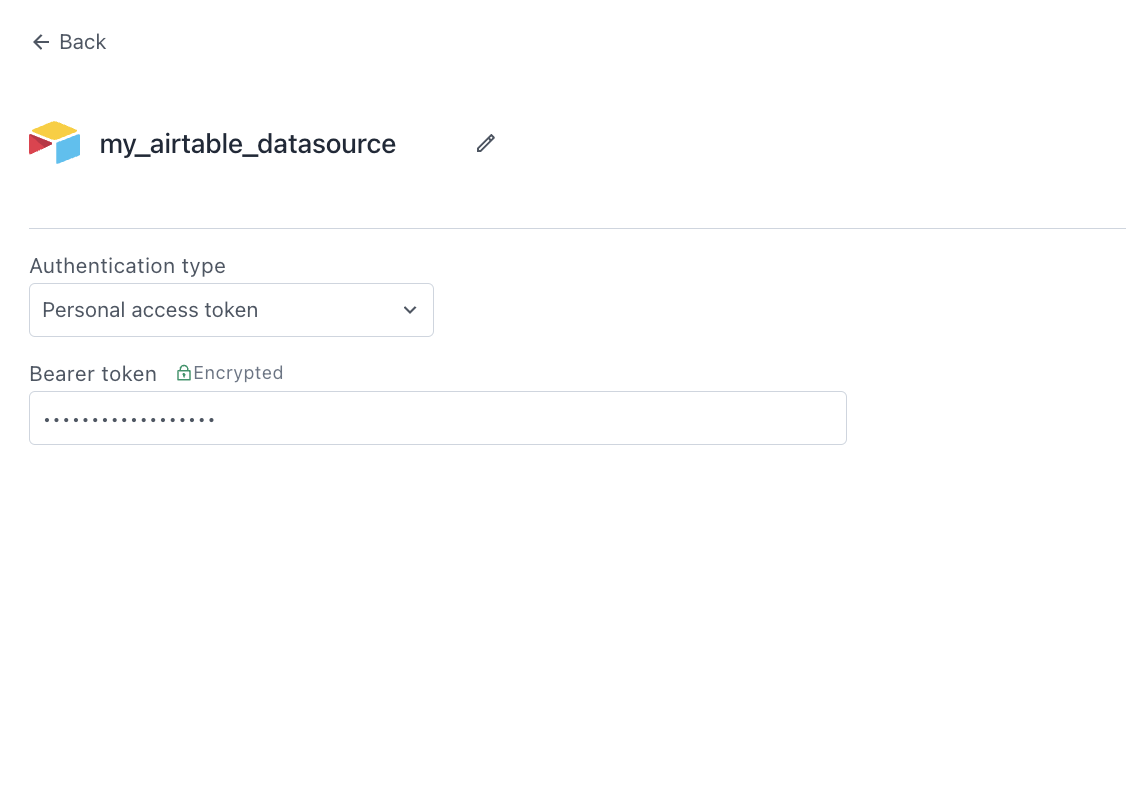Viewport: 1126px width, 812px height.
Task: Click the Bearer token label
Action: pos(93,374)
